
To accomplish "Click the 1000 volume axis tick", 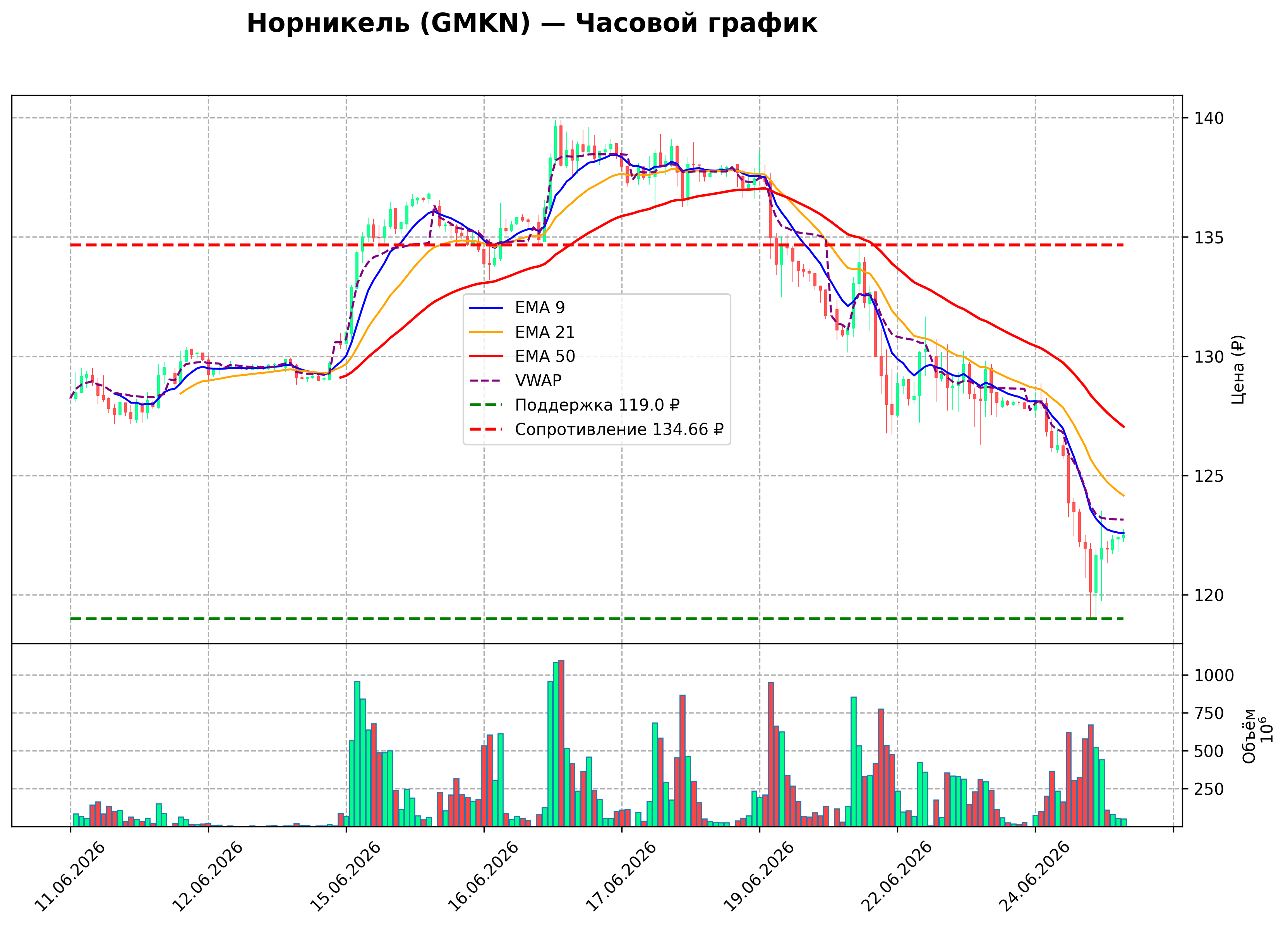I will (x=1214, y=676).
